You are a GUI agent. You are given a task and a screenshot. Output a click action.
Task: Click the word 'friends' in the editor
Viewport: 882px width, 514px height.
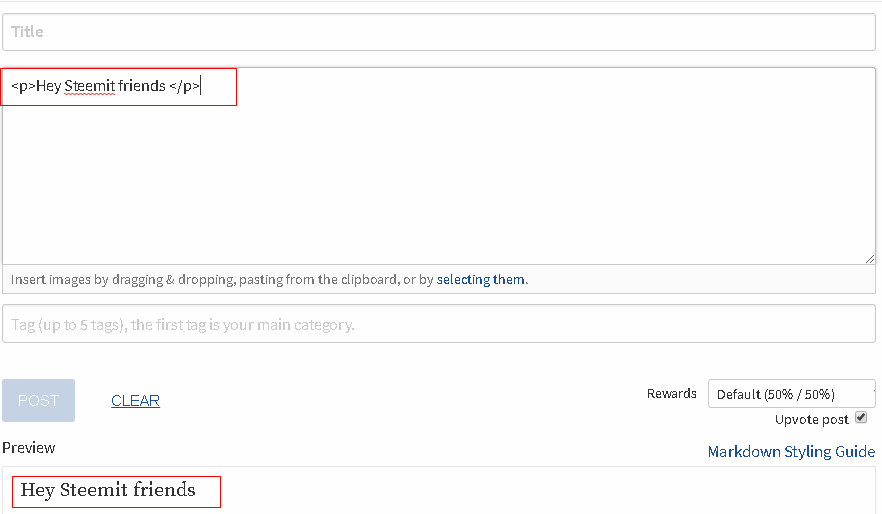point(142,86)
